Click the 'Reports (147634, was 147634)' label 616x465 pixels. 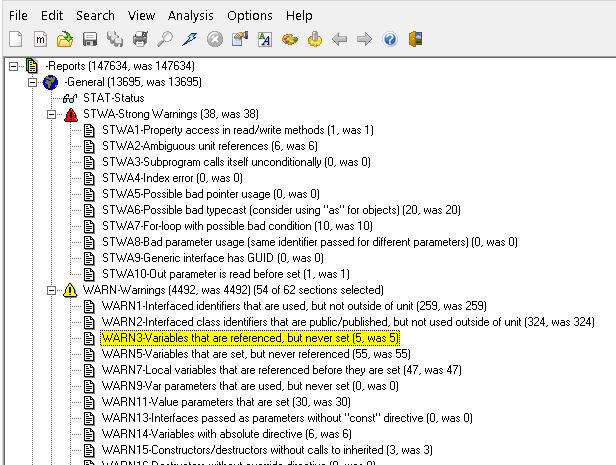(120, 66)
